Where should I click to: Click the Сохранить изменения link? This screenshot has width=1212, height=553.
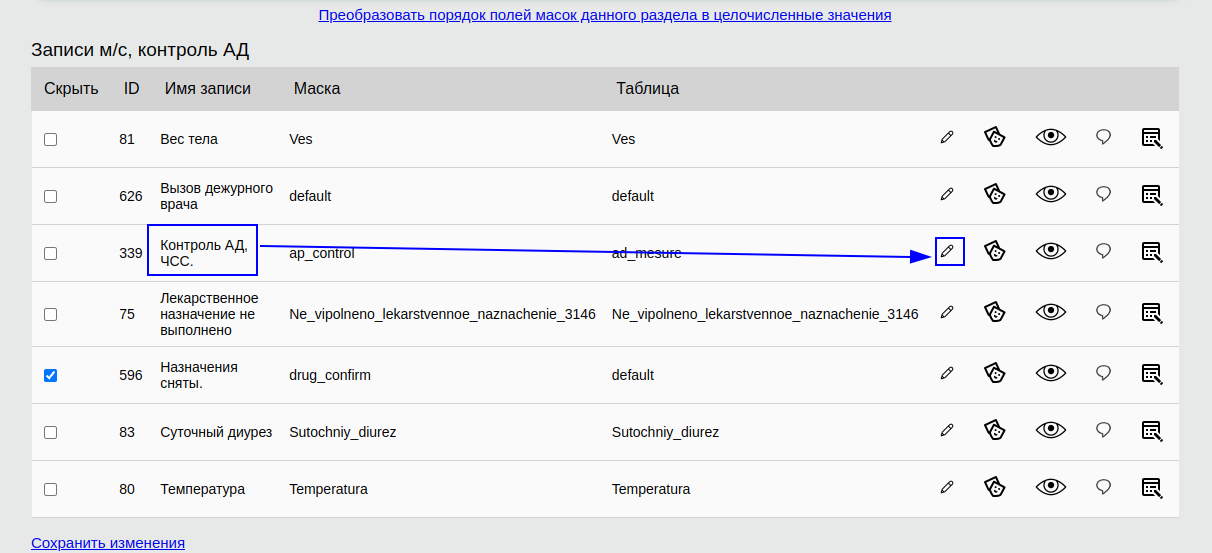click(108, 543)
